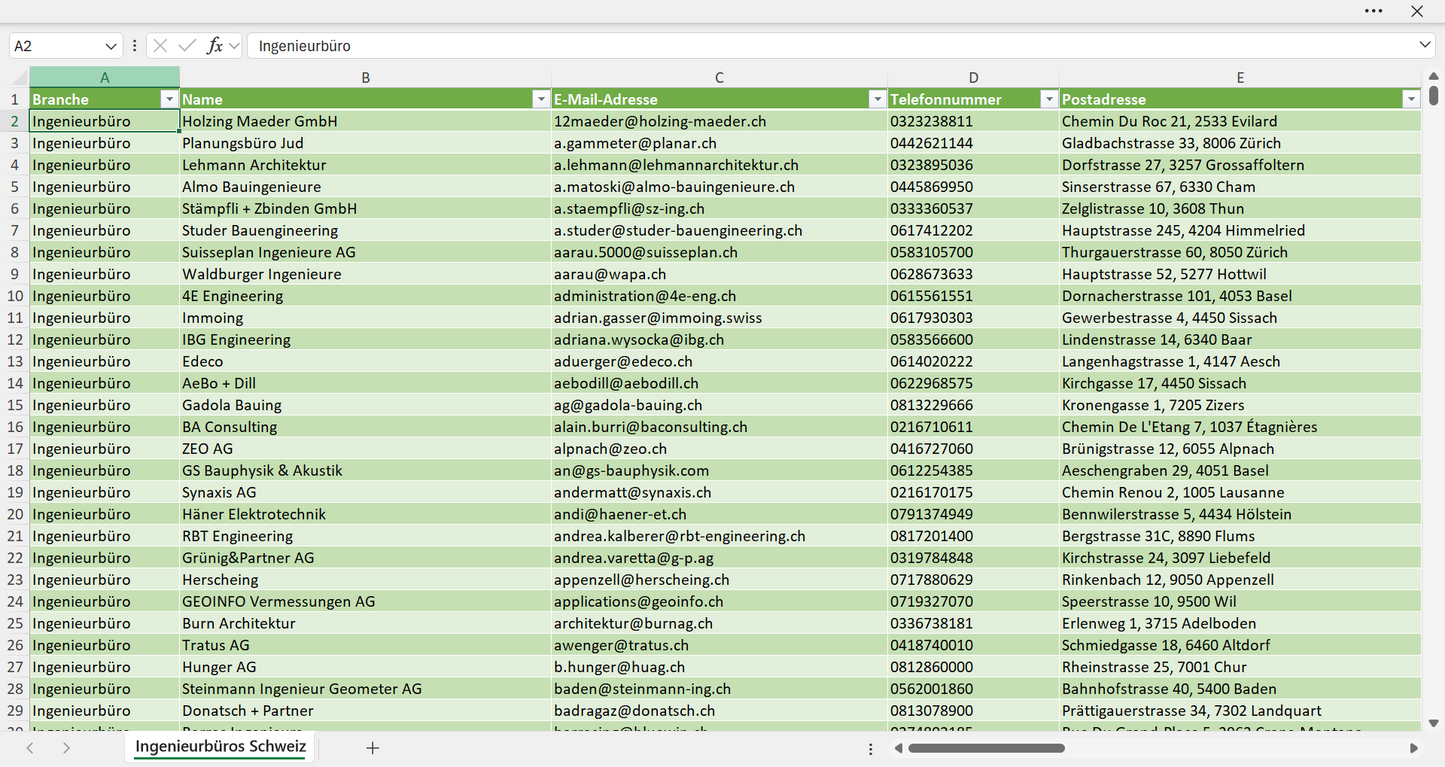Go to the previous sheet using the left arrow
1445x767 pixels.
pos(30,748)
